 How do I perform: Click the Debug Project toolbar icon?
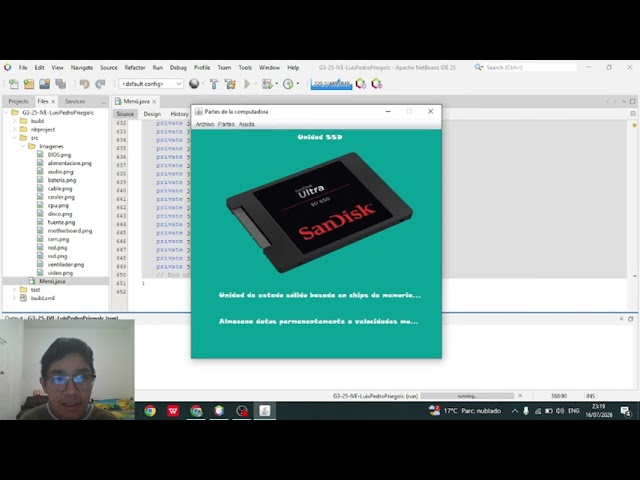(267, 84)
